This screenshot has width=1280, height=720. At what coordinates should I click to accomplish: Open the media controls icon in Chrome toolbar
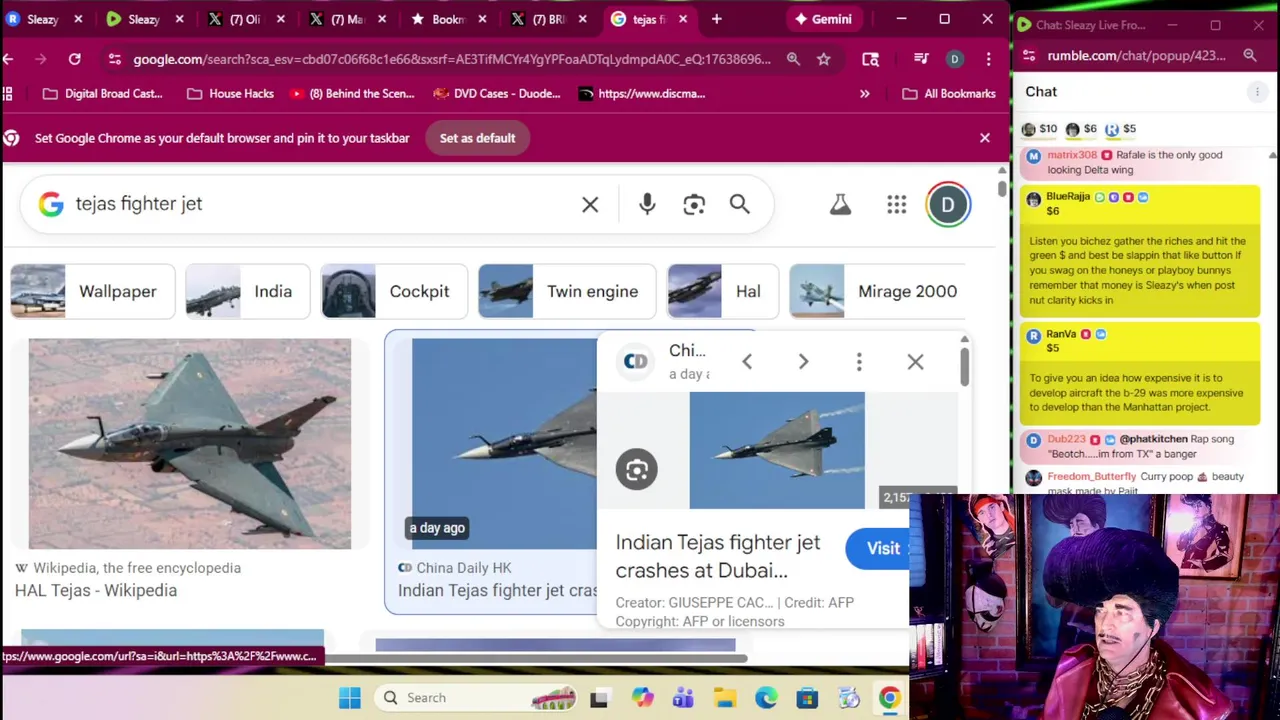click(921, 59)
